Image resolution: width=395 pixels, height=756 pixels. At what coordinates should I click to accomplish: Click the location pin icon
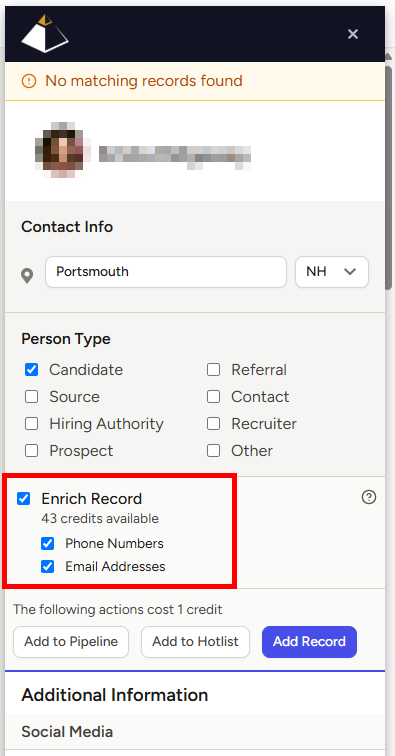tap(27, 276)
